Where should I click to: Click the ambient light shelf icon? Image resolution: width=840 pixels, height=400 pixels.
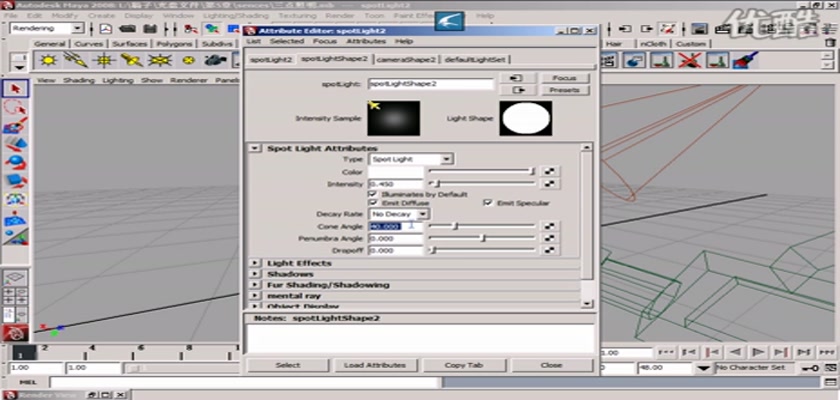pos(49,60)
